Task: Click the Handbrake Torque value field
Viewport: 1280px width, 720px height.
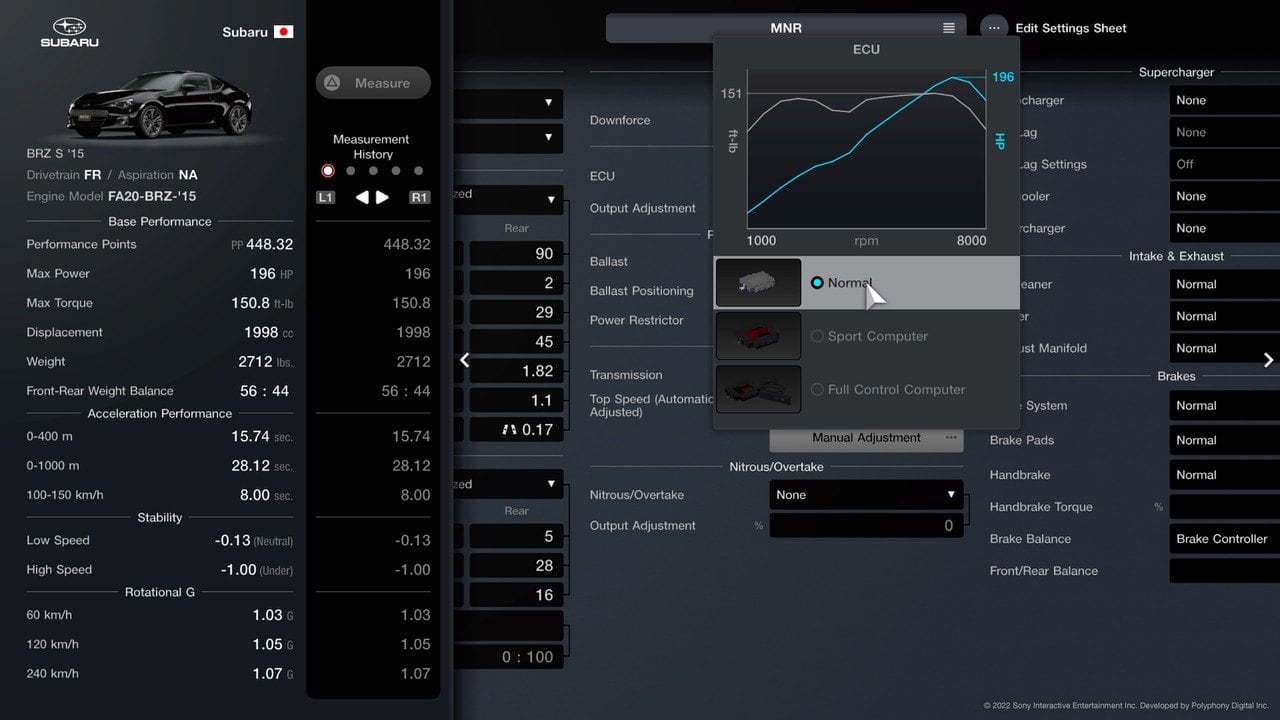Action: pos(1225,507)
